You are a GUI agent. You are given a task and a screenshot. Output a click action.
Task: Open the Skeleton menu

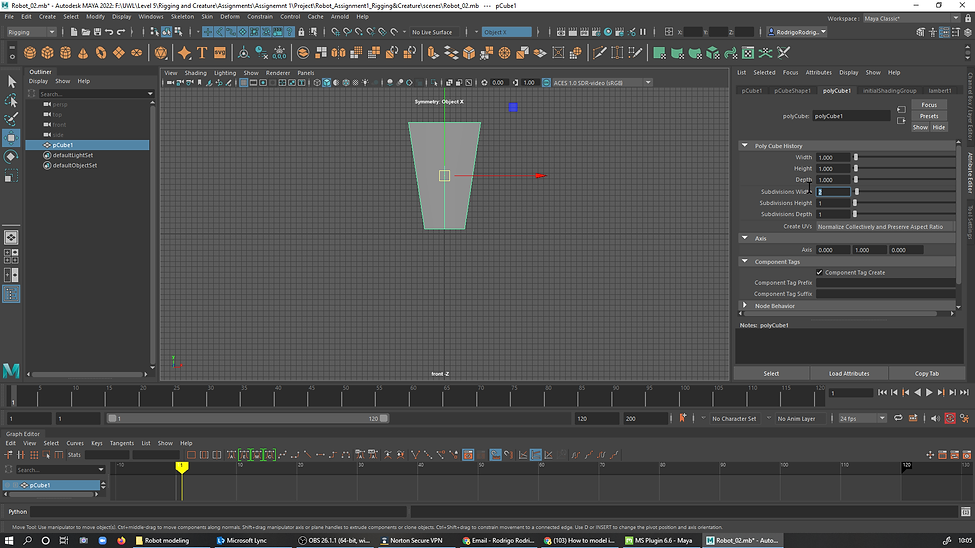[182, 17]
